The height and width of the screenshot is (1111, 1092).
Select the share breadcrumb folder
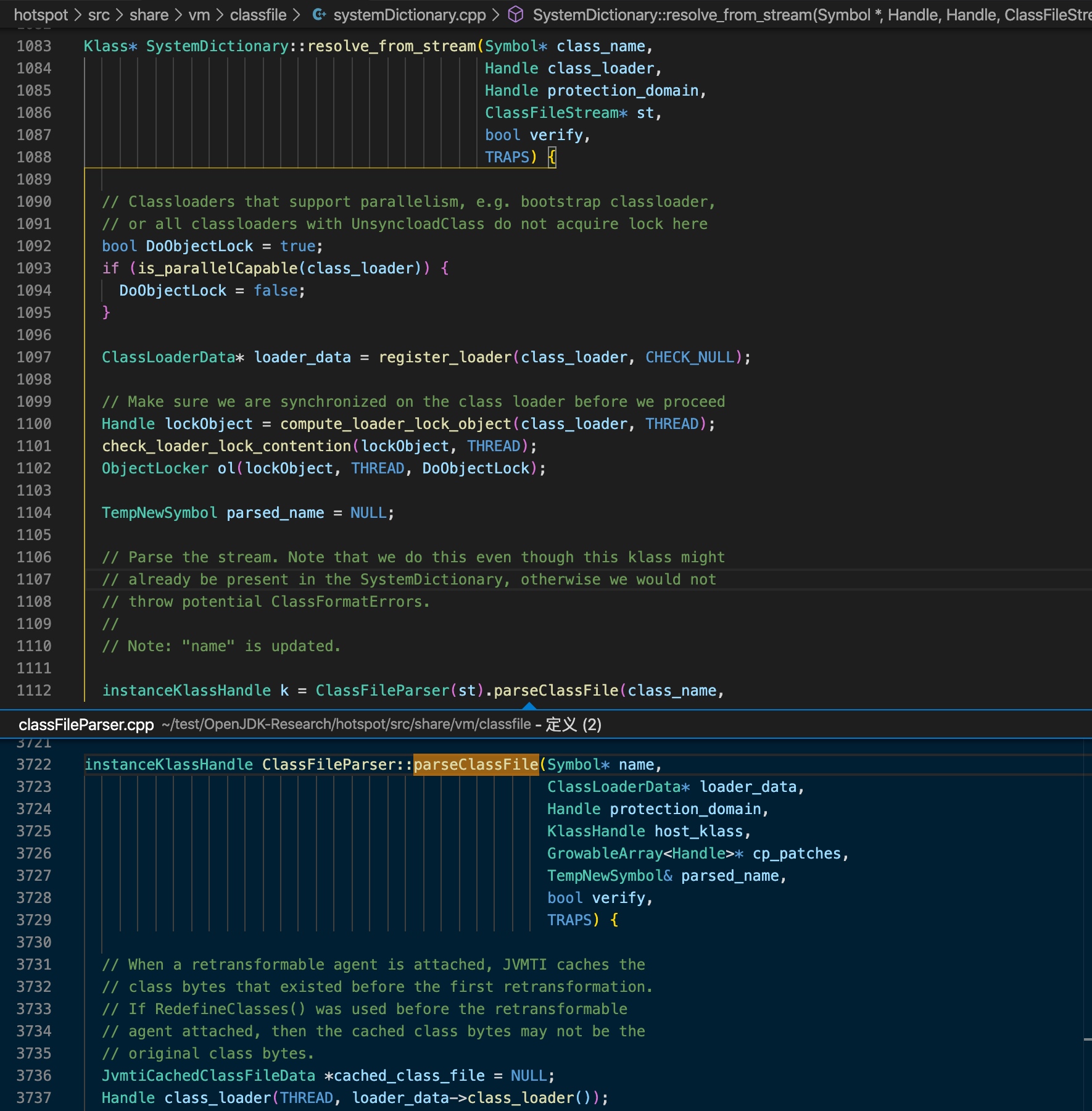click(149, 15)
